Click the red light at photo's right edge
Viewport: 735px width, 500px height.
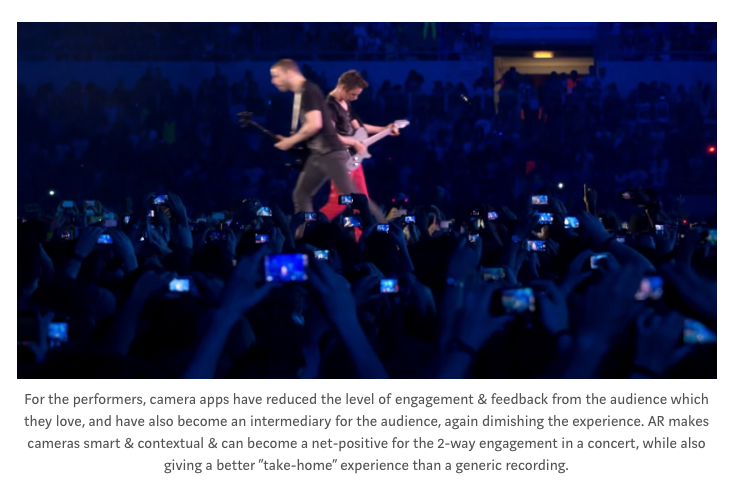coord(712,149)
